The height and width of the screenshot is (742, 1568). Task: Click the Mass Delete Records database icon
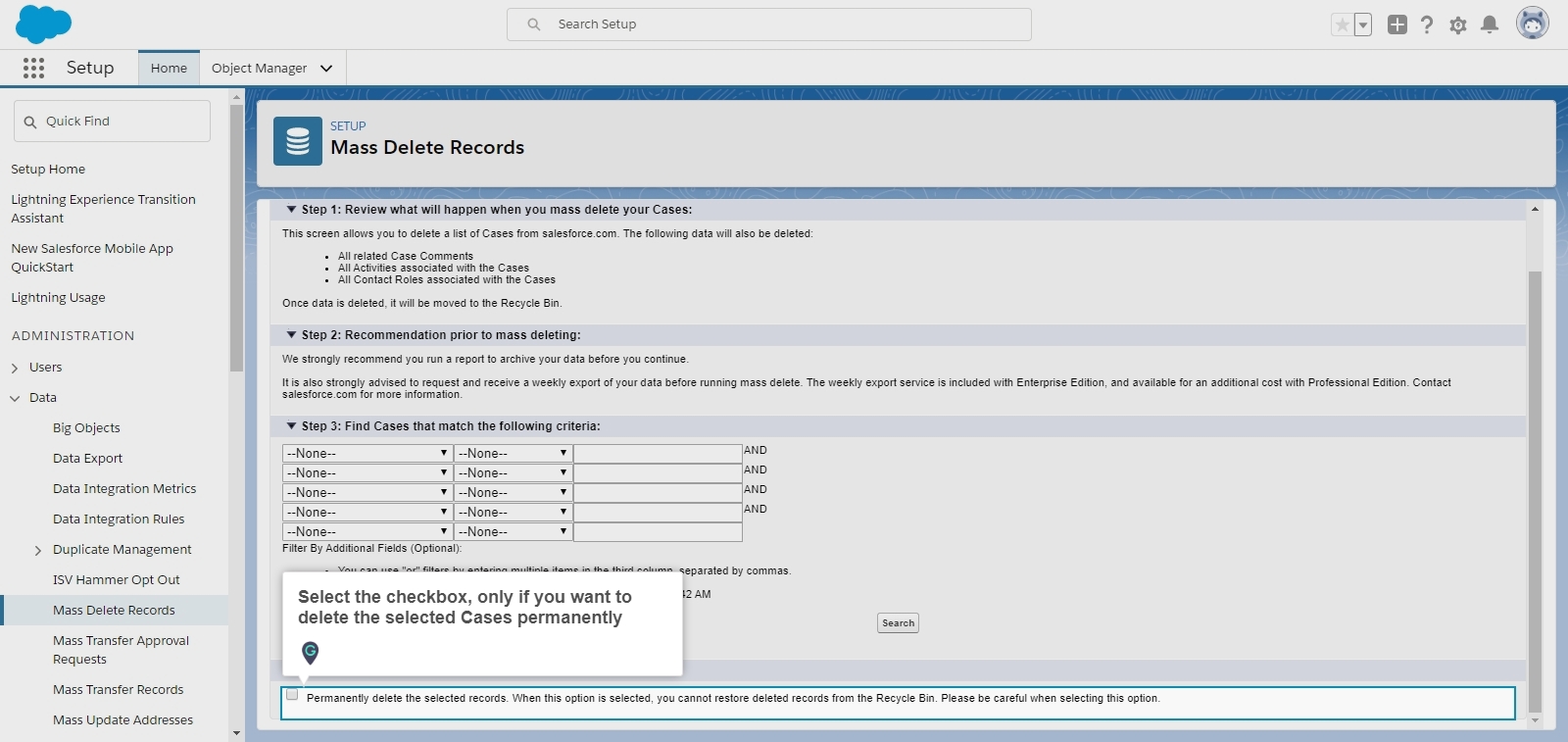pos(298,141)
